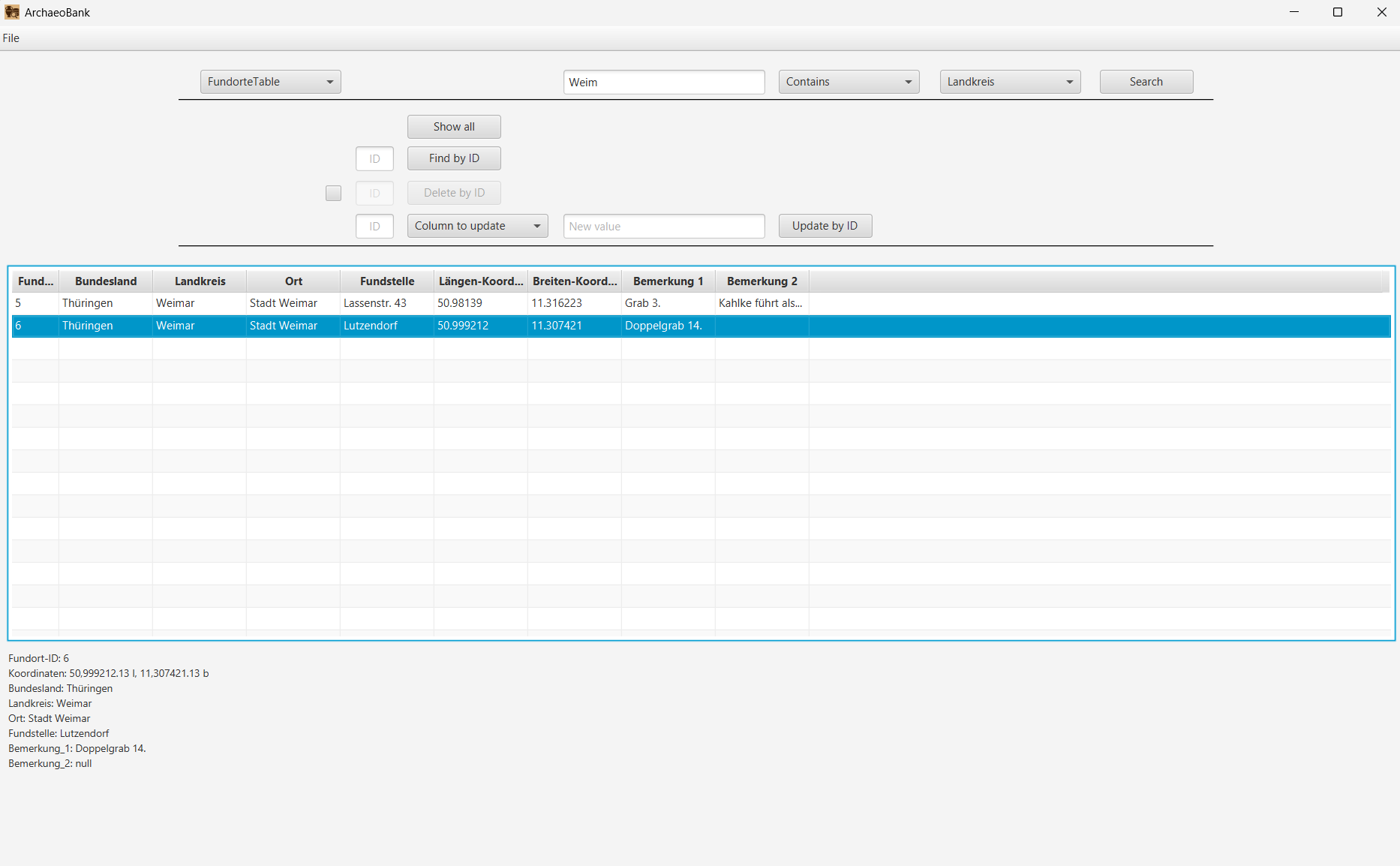Click the ArchaeoBank app icon in title bar
The image size is (1400, 866).
[12, 12]
